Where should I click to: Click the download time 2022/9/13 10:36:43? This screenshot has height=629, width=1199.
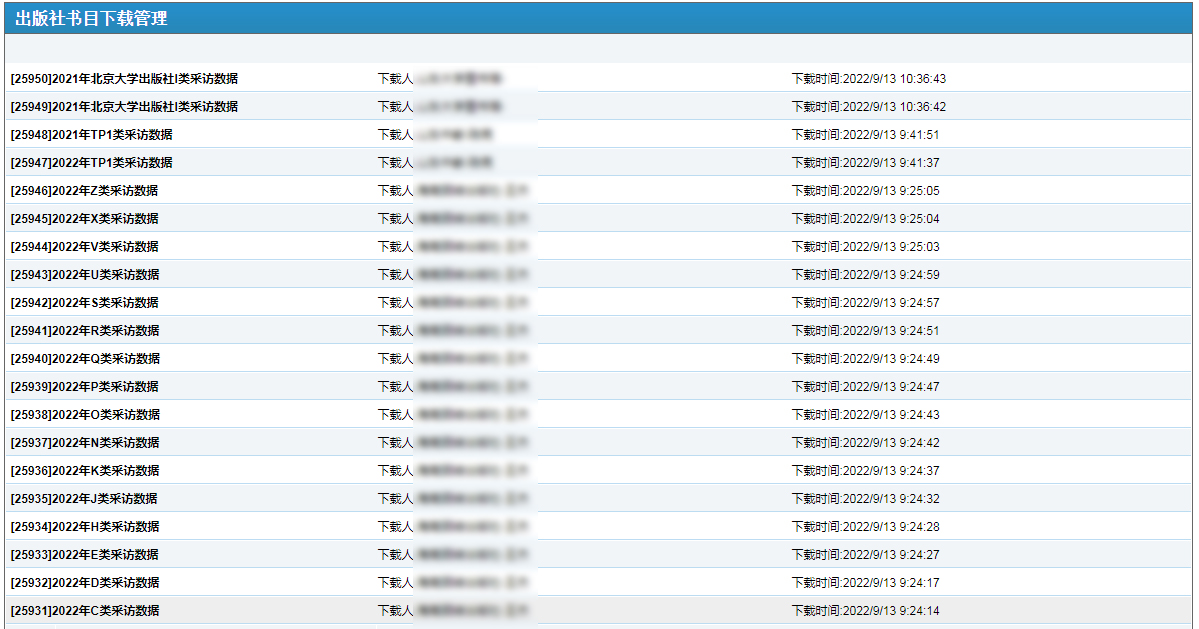tap(868, 79)
